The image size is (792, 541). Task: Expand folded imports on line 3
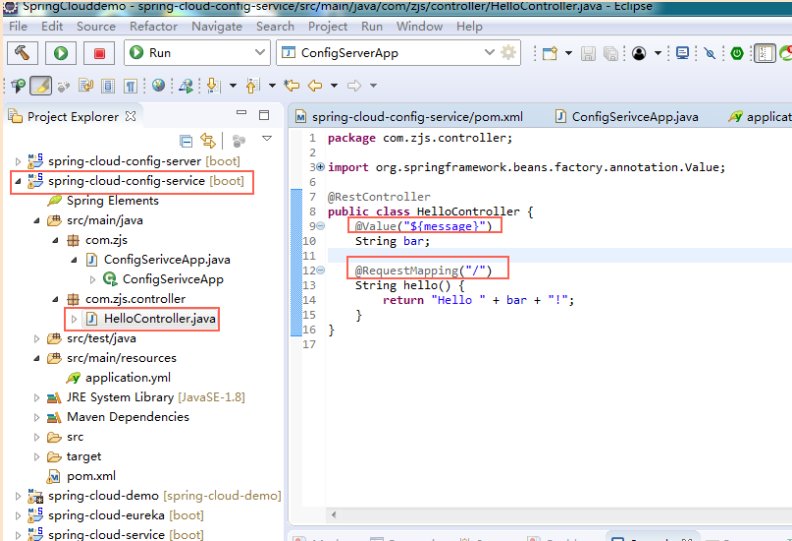coord(320,167)
